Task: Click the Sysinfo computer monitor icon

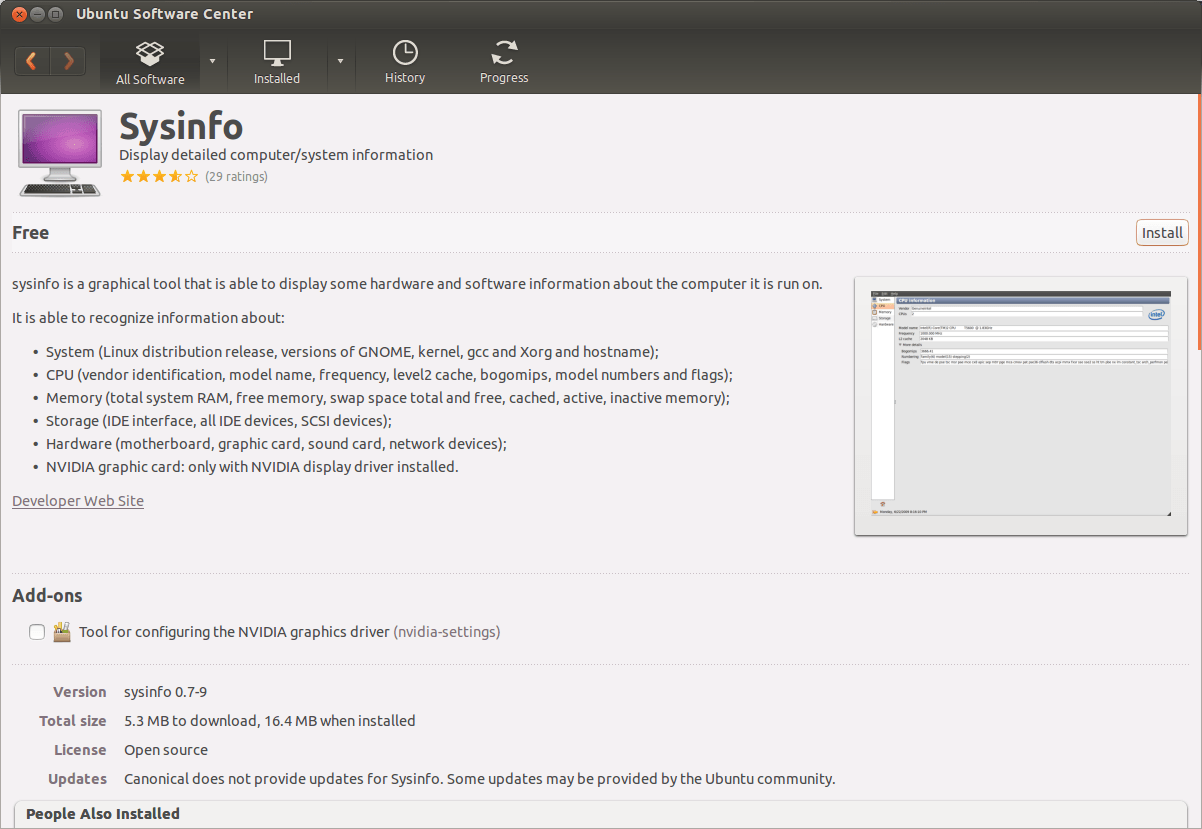Action: pos(59,153)
